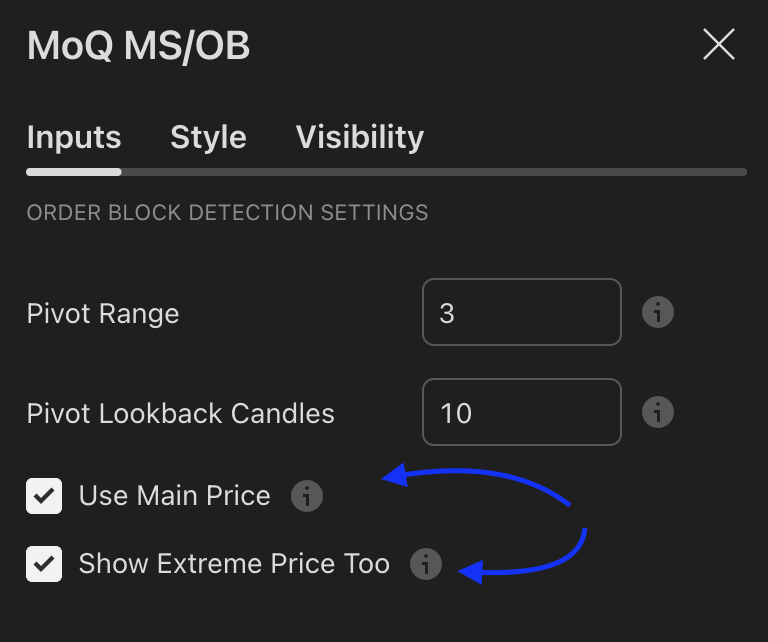
Task: Click the info icon after Show Extreme Price Too
Action: (x=426, y=564)
